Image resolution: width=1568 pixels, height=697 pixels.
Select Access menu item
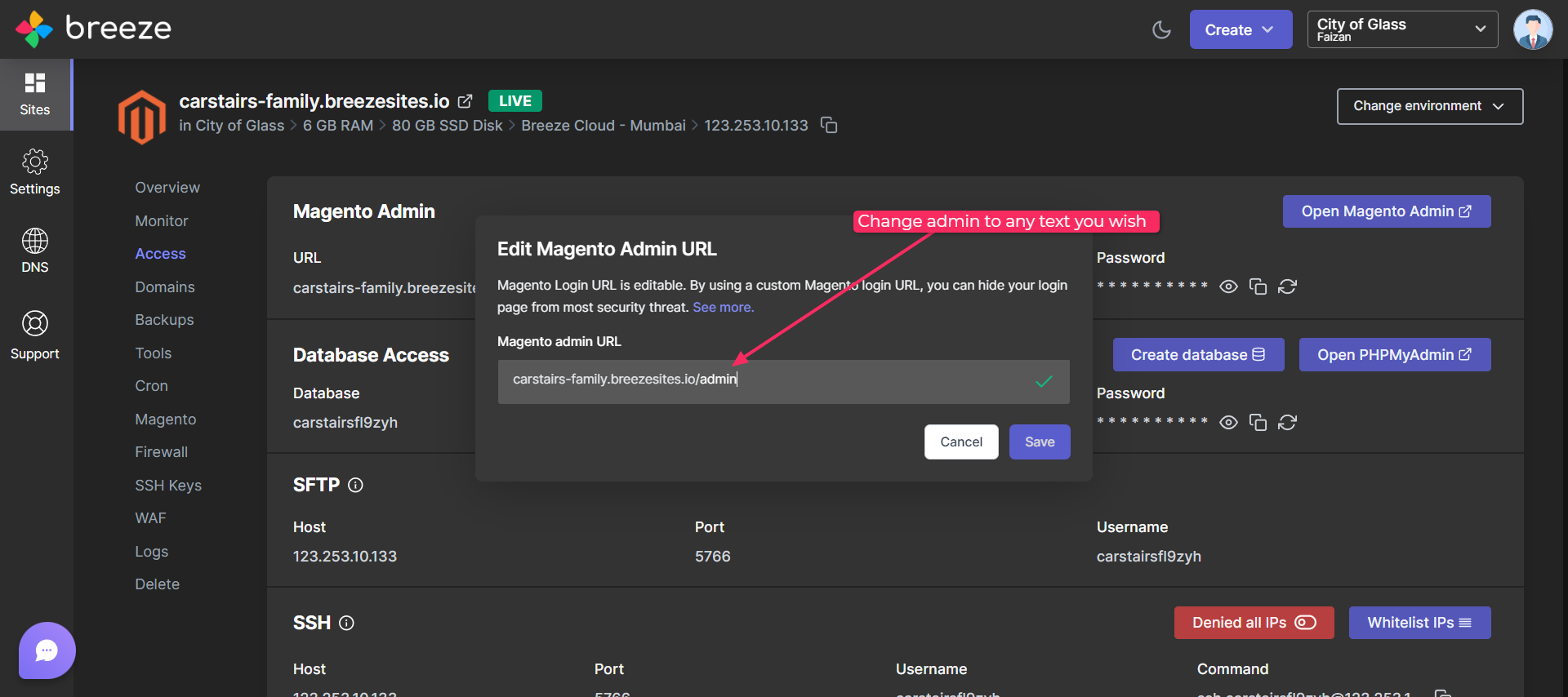pos(161,254)
